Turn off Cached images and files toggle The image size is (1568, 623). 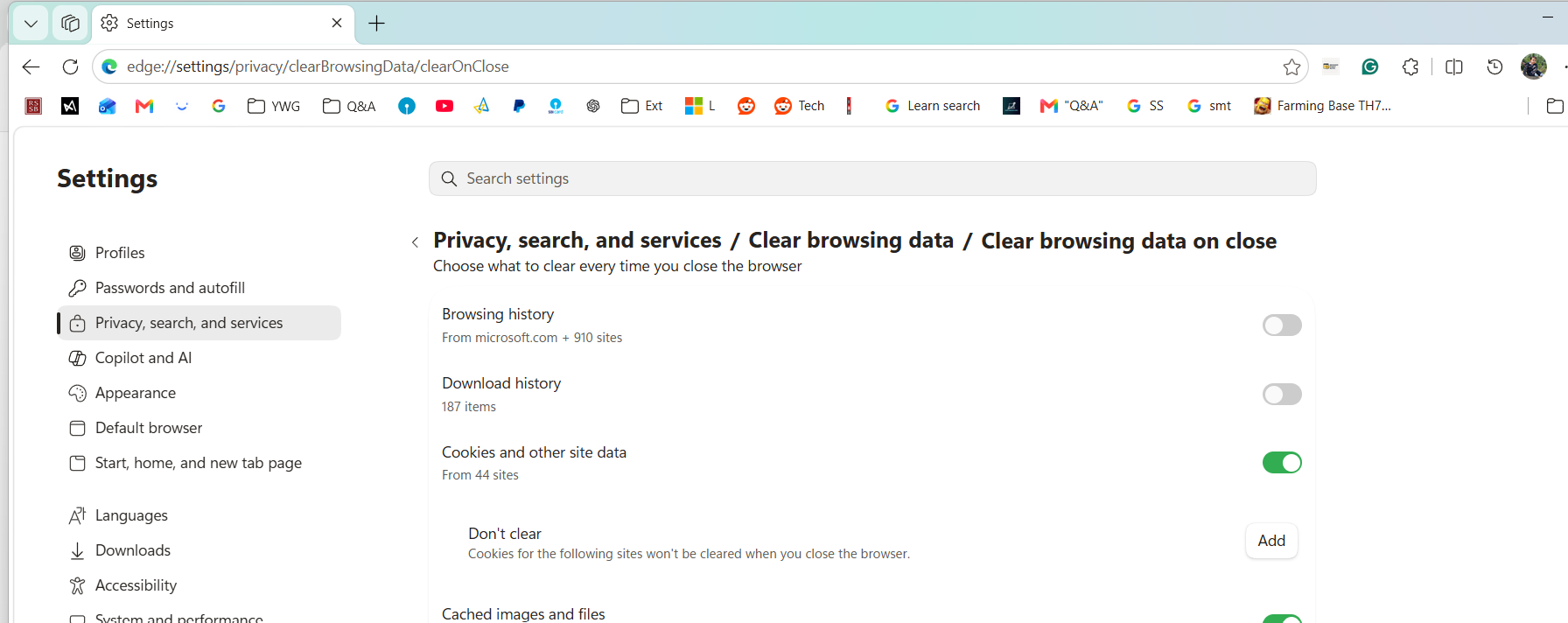[x=1282, y=619]
